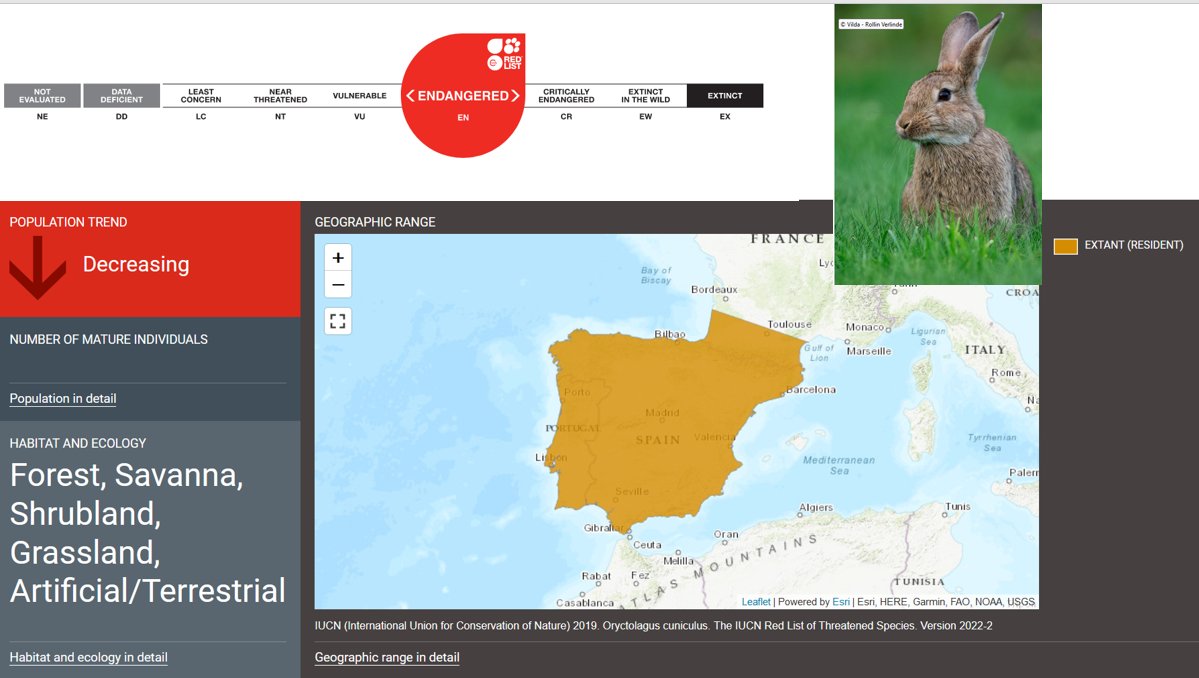Follow the Leaflet attribution link

point(755,602)
